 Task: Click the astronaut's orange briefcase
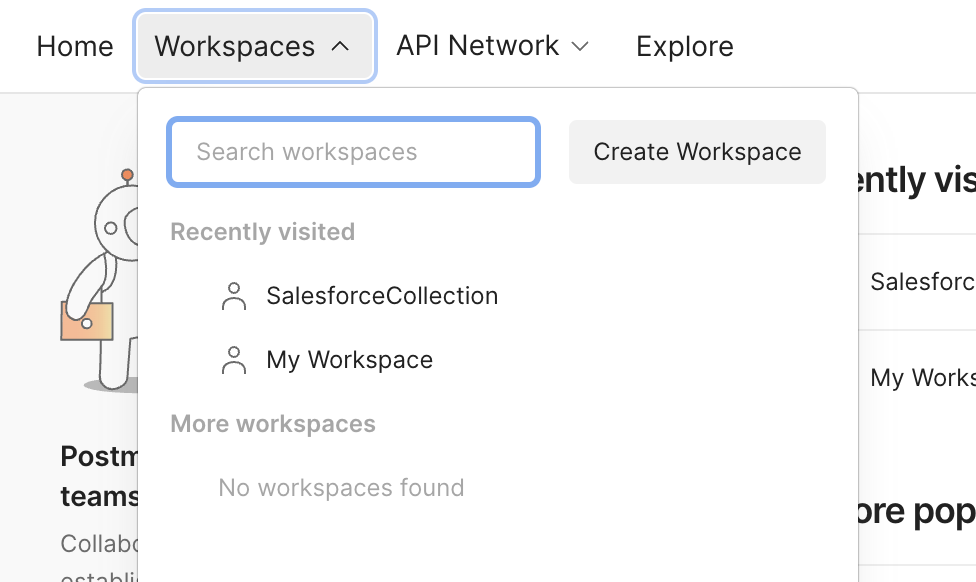(87, 322)
